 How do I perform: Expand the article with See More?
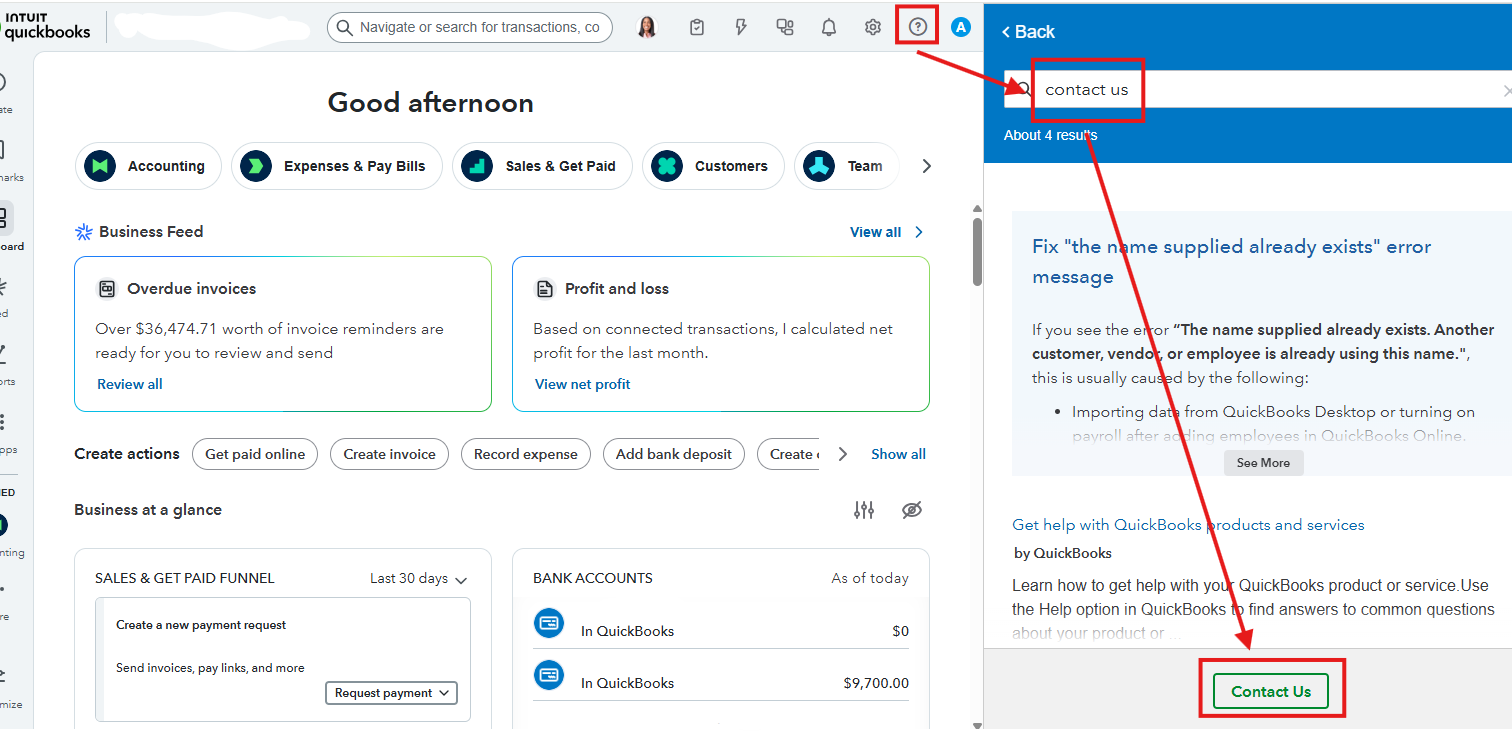click(x=1263, y=463)
